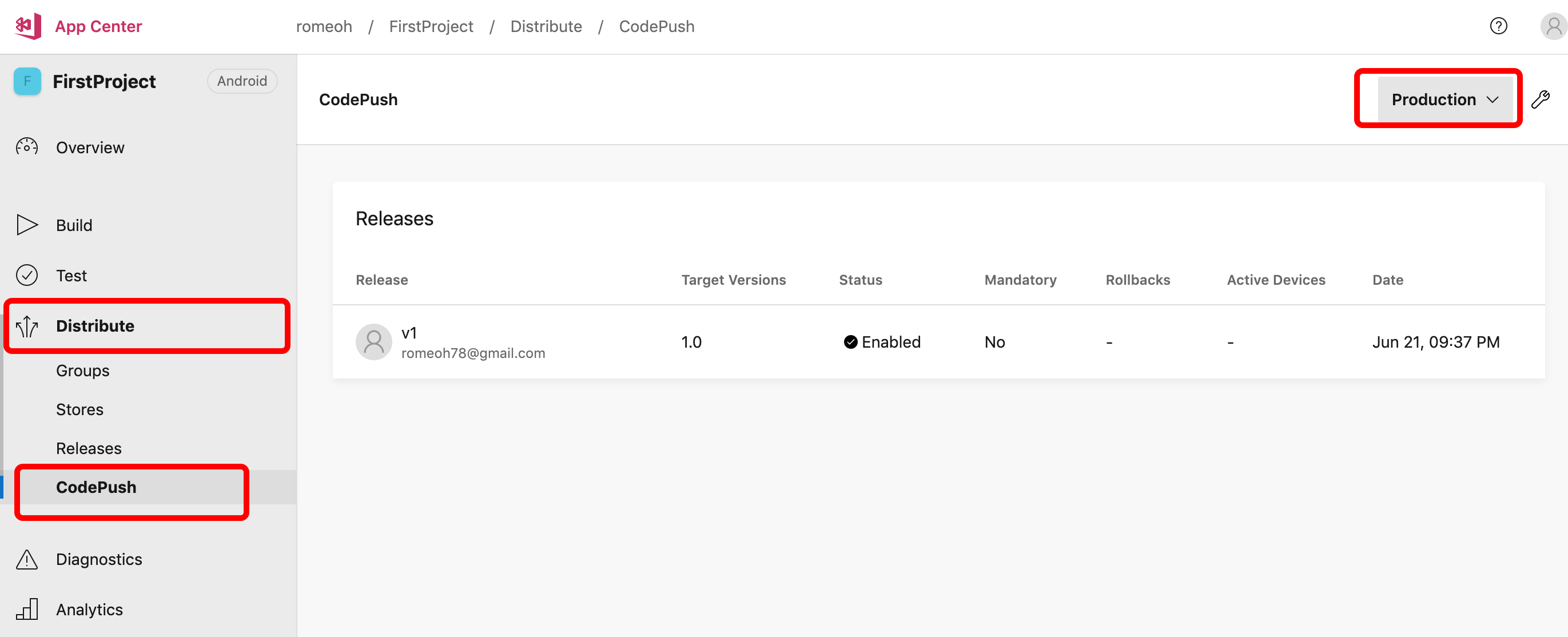
Task: Open the help question mark icon
Action: tap(1498, 26)
